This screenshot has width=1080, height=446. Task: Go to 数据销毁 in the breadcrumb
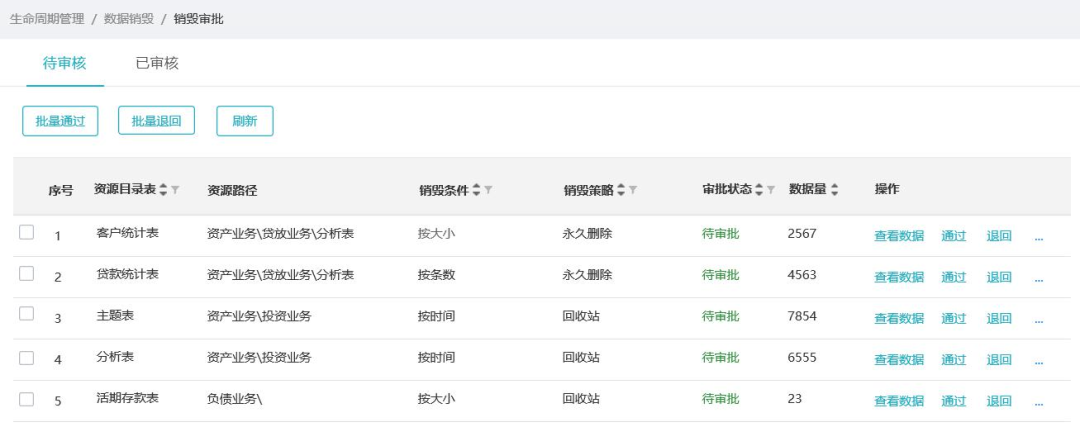(129, 19)
